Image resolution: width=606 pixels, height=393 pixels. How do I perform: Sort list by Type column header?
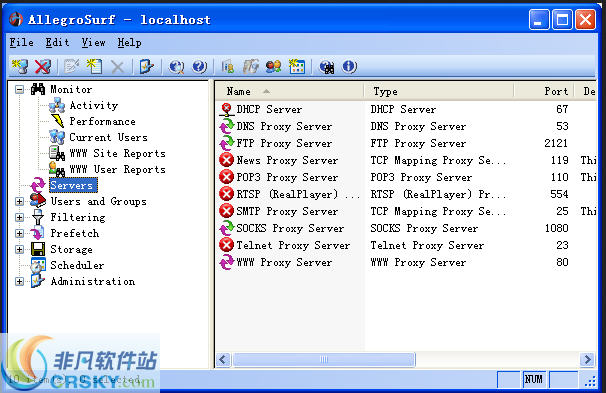click(x=439, y=91)
